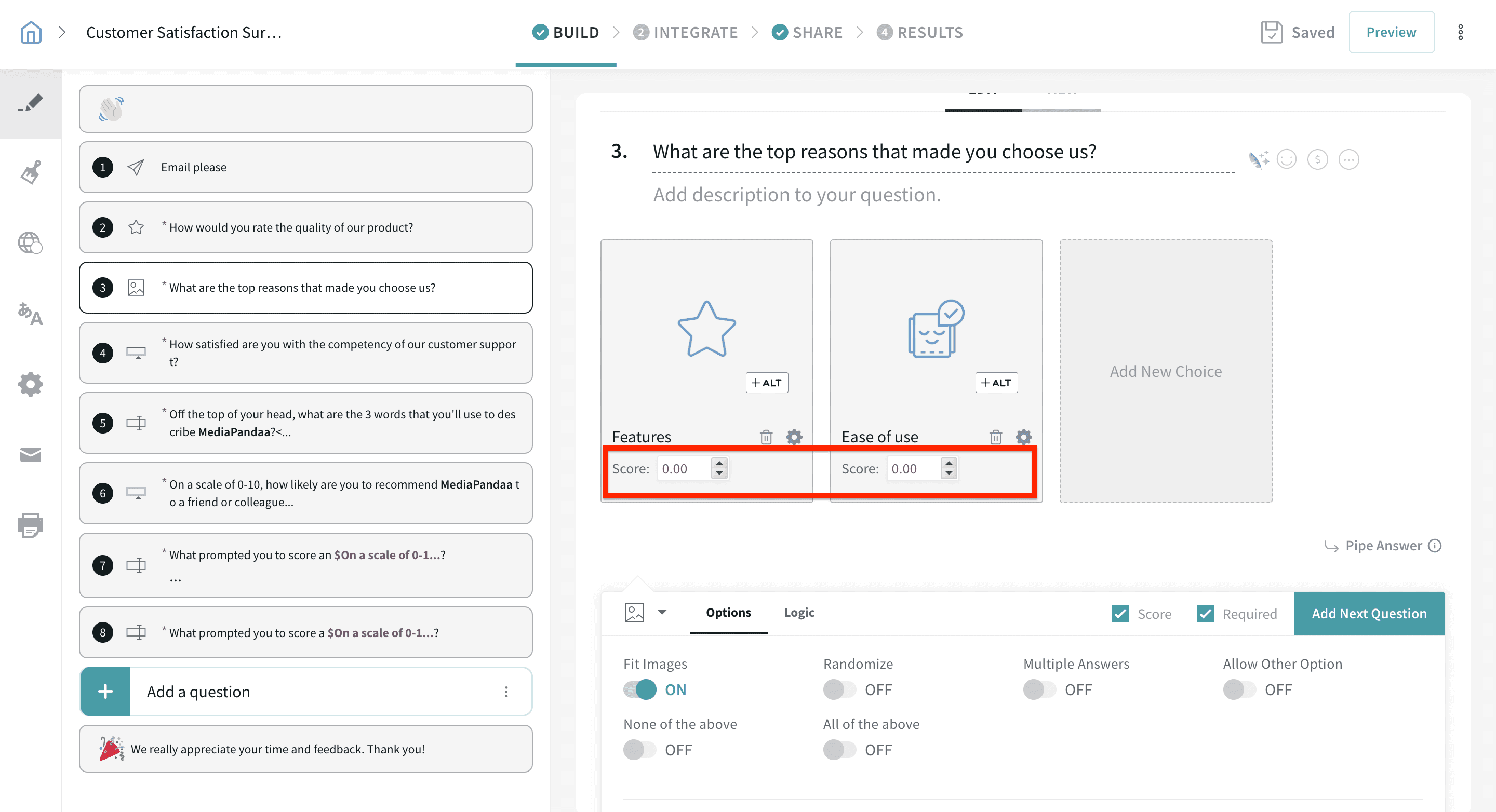Turn off the Fit Images toggle
The width and height of the screenshot is (1496, 812).
[x=639, y=689]
